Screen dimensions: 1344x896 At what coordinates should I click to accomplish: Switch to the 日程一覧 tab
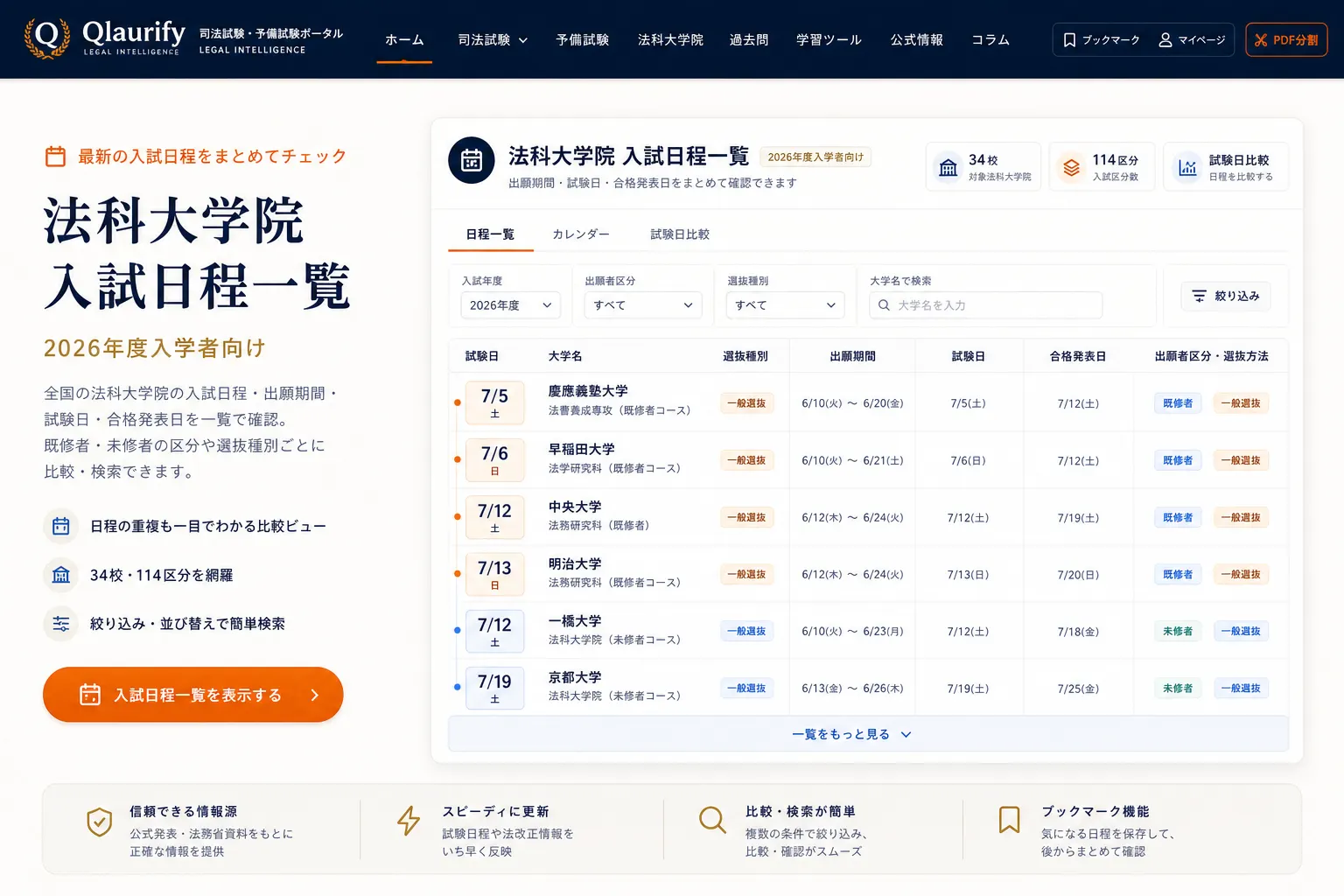(x=490, y=234)
